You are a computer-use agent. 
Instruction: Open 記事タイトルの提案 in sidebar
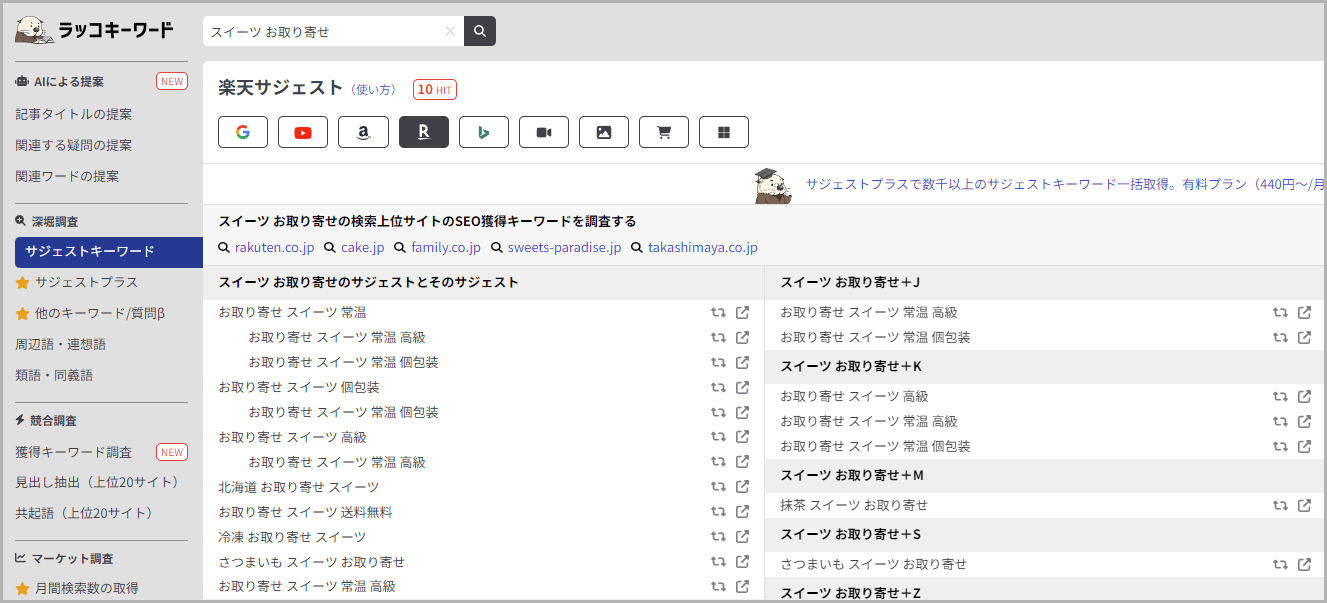(x=74, y=114)
